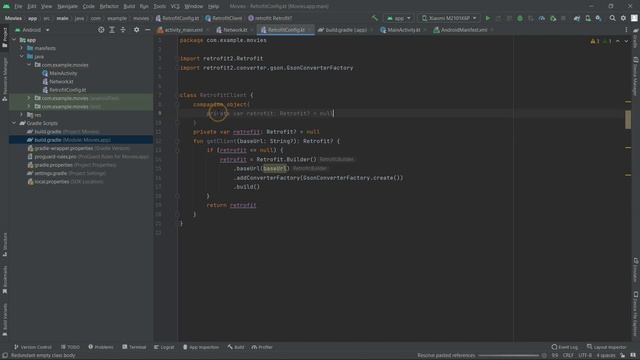The width and height of the screenshot is (640, 360).
Task: Click the Stop run icon
Action: click(563, 18)
